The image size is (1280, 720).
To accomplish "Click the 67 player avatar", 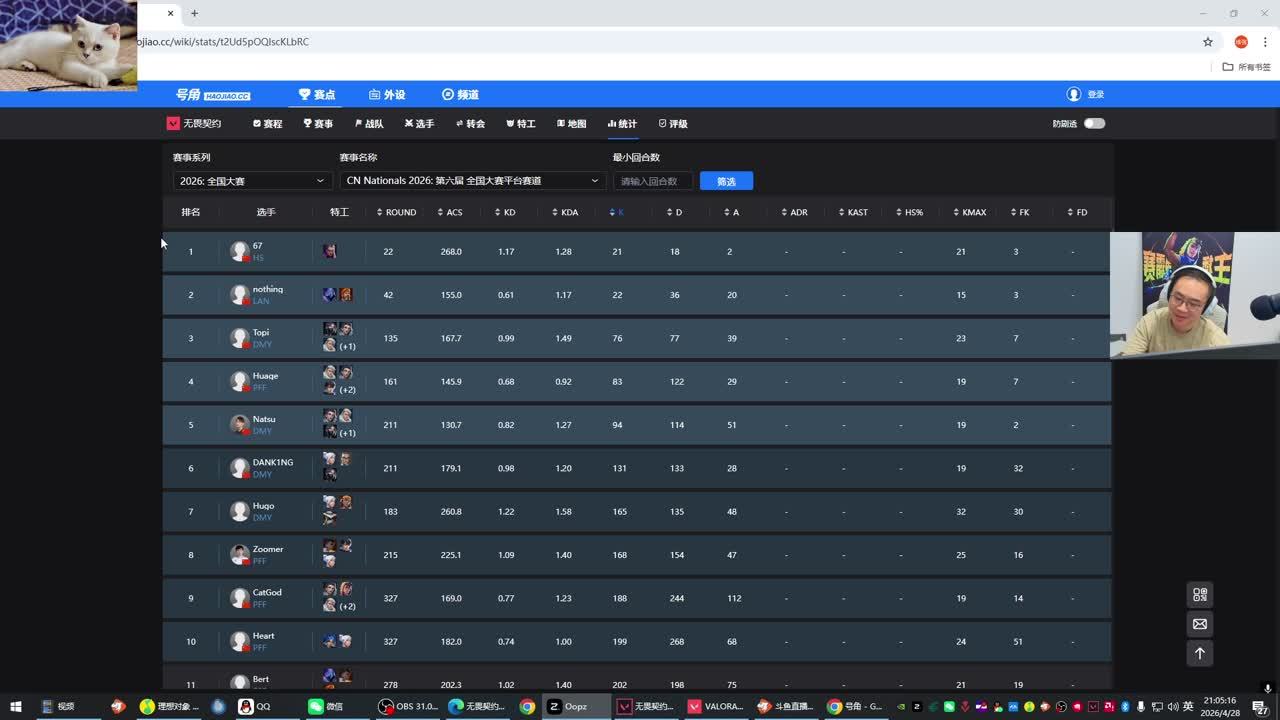I will (x=239, y=252).
